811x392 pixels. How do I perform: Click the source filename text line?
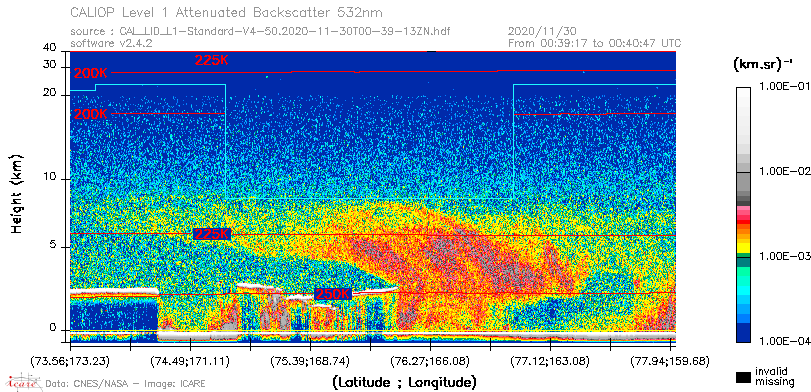(260, 32)
